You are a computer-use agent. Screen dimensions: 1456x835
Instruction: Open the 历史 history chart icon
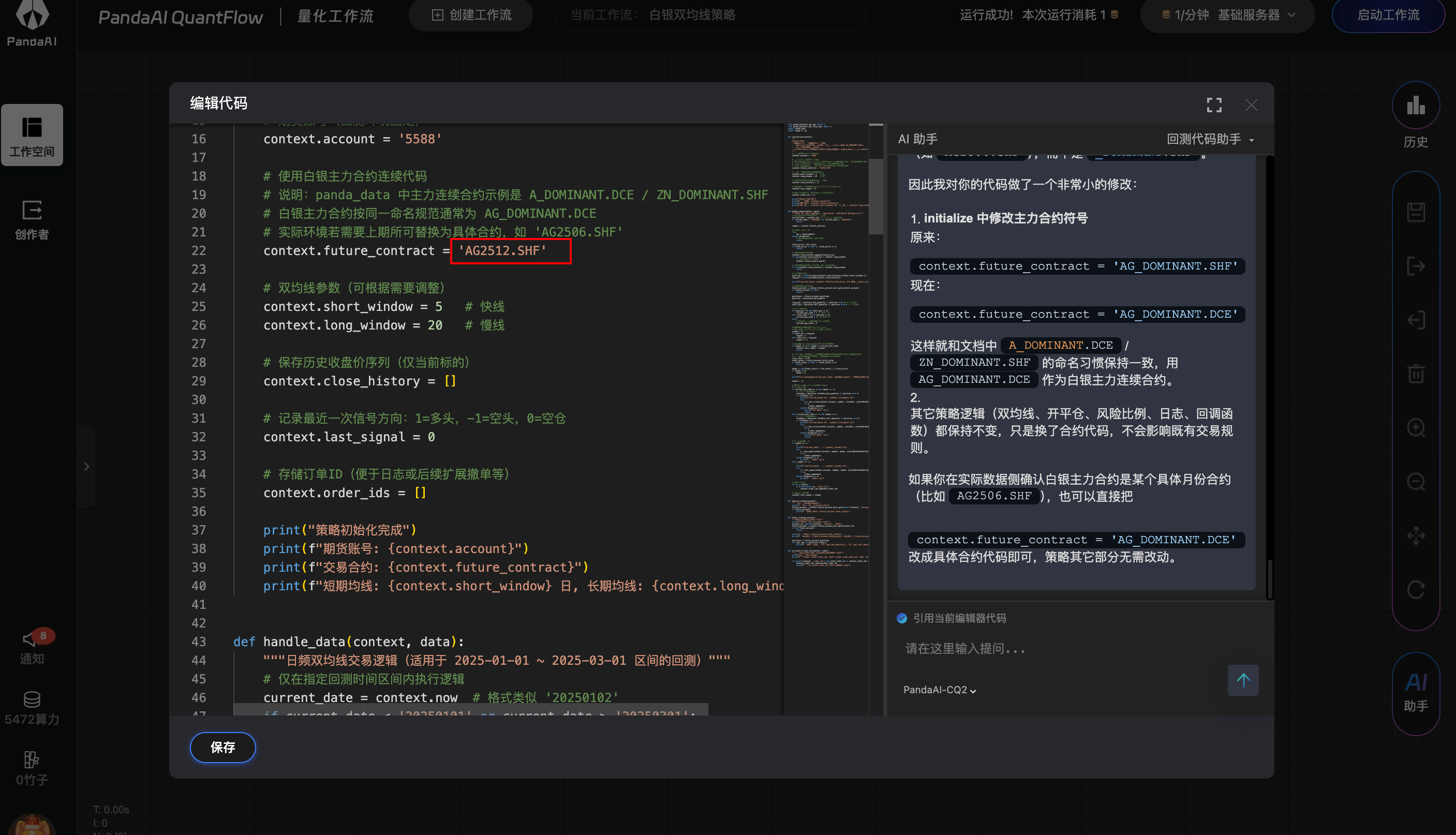click(x=1416, y=105)
